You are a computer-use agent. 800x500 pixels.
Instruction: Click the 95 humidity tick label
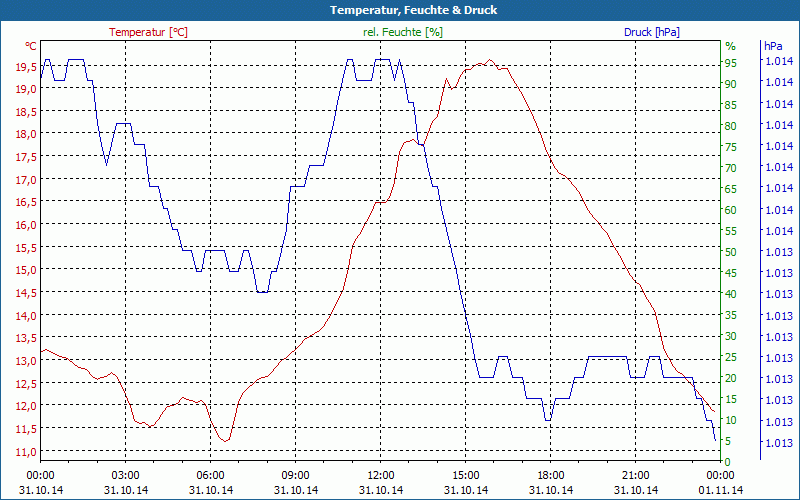731,63
